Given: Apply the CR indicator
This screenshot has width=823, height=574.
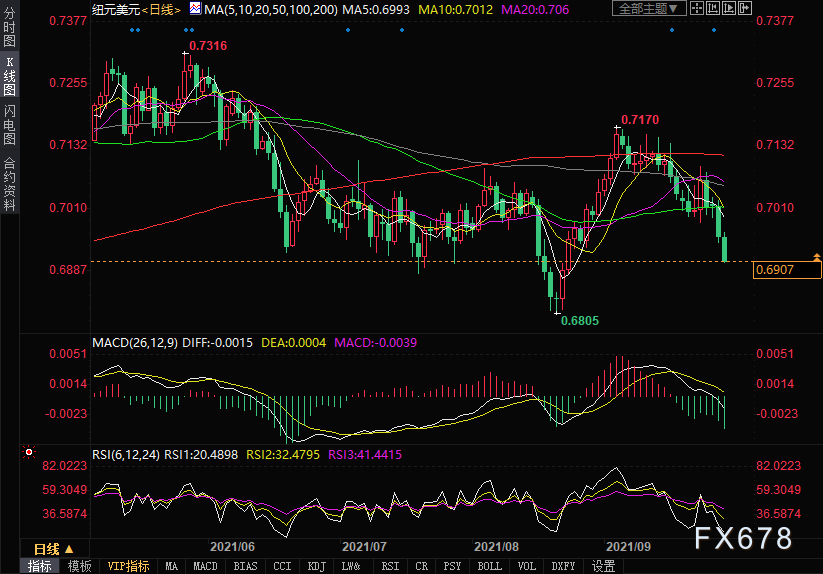Looking at the screenshot, I should (421, 566).
